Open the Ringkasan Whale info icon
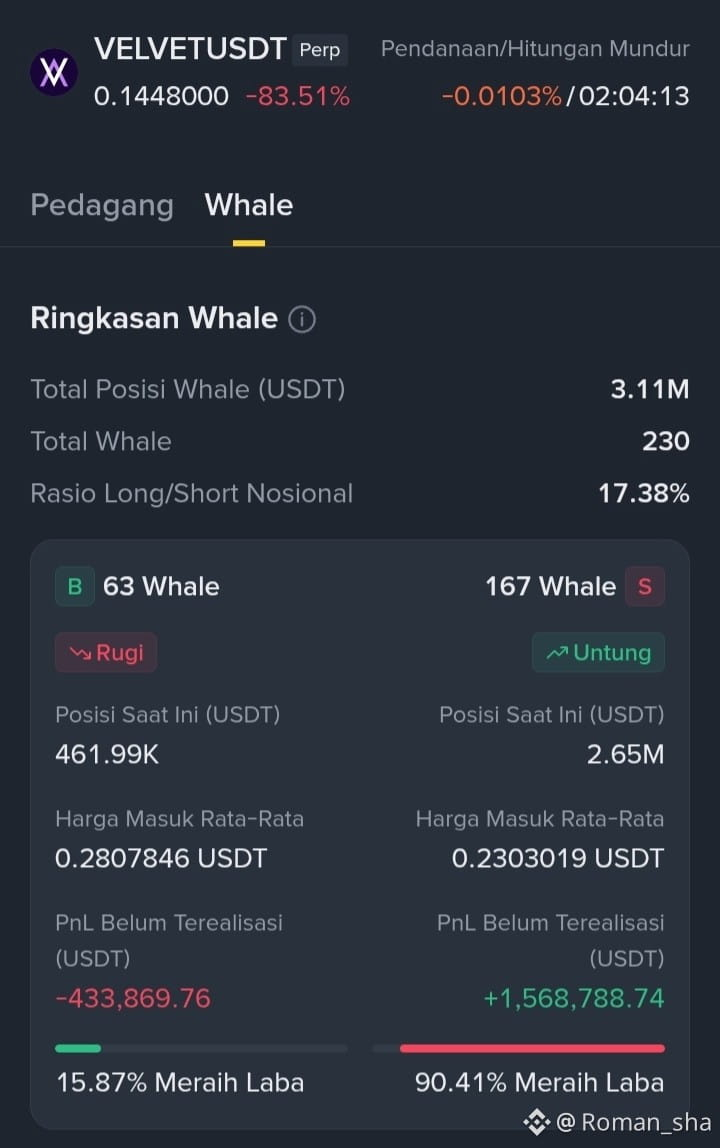The image size is (720, 1148). 302,319
